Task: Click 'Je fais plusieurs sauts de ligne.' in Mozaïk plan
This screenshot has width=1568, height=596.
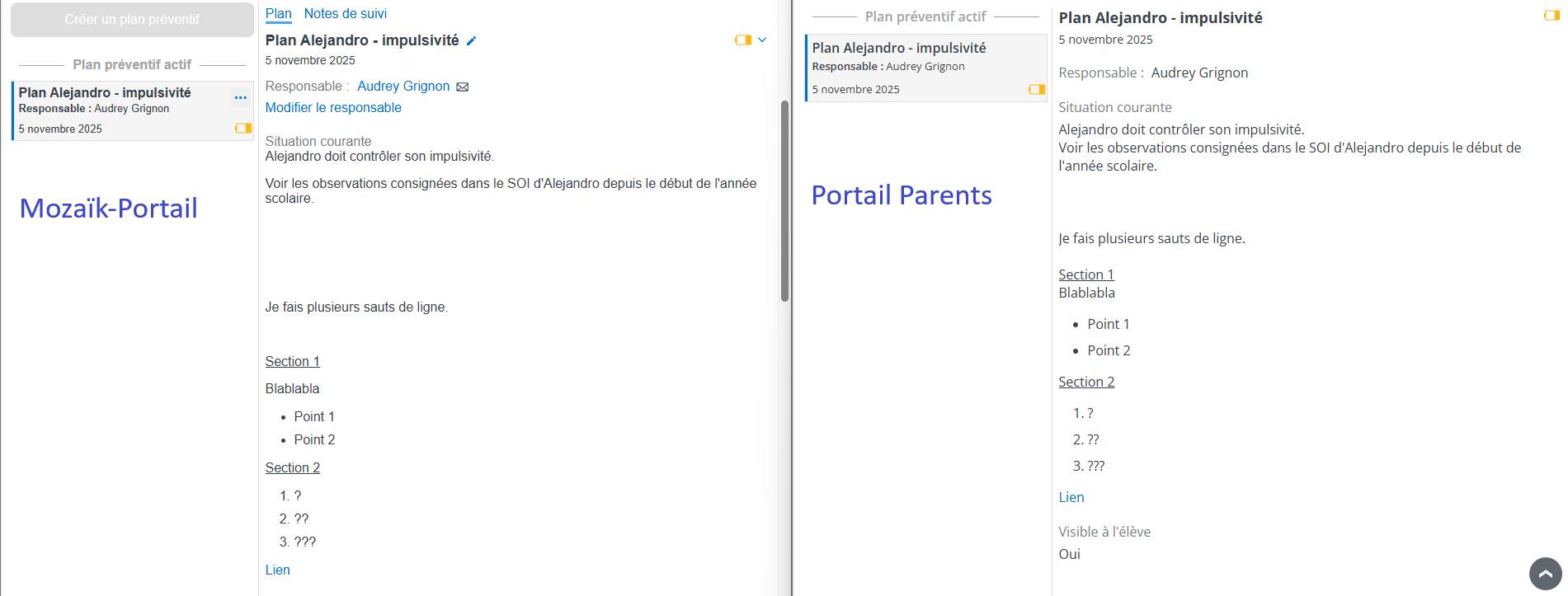Action: 356,307
